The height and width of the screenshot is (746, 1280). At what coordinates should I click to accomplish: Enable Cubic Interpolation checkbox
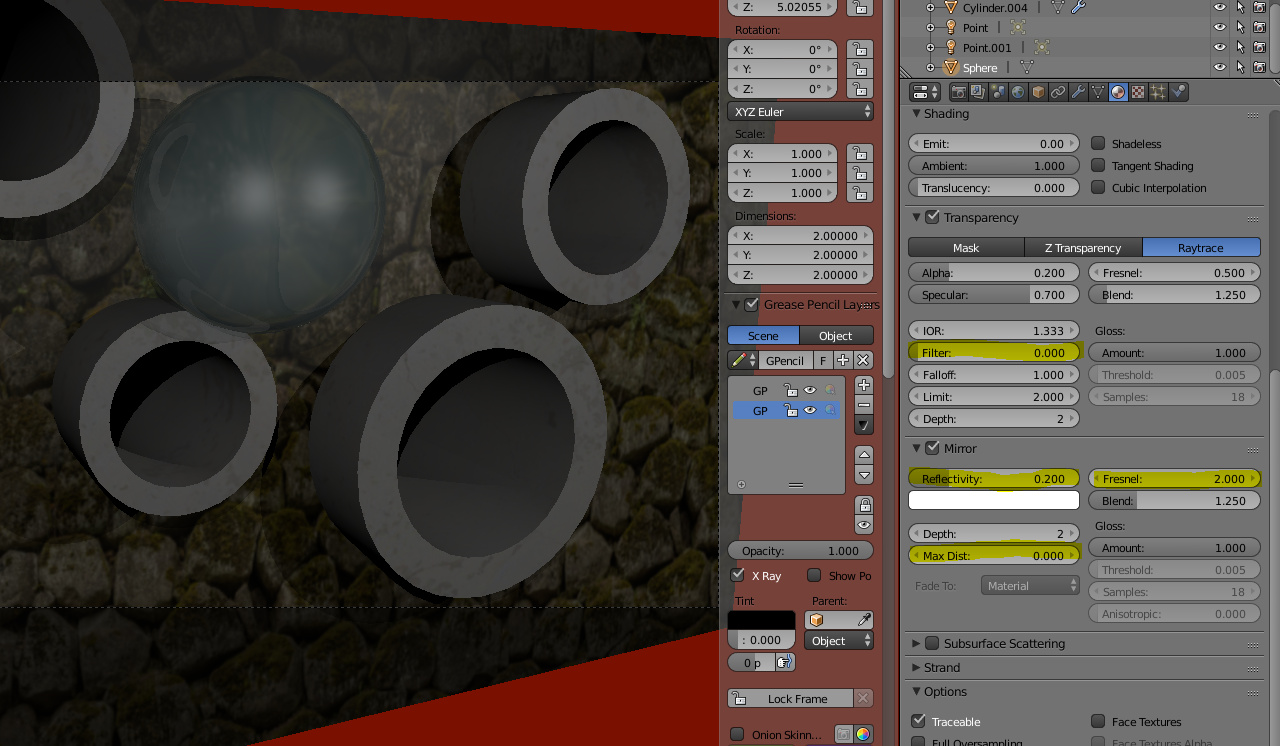[x=1098, y=188]
